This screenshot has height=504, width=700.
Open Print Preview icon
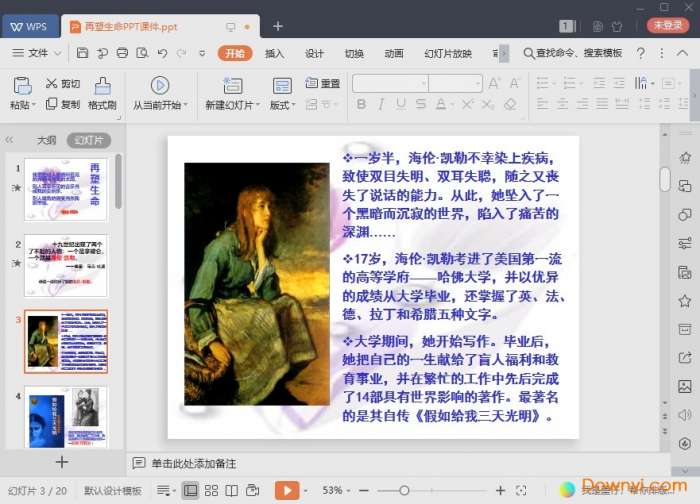tap(142, 53)
